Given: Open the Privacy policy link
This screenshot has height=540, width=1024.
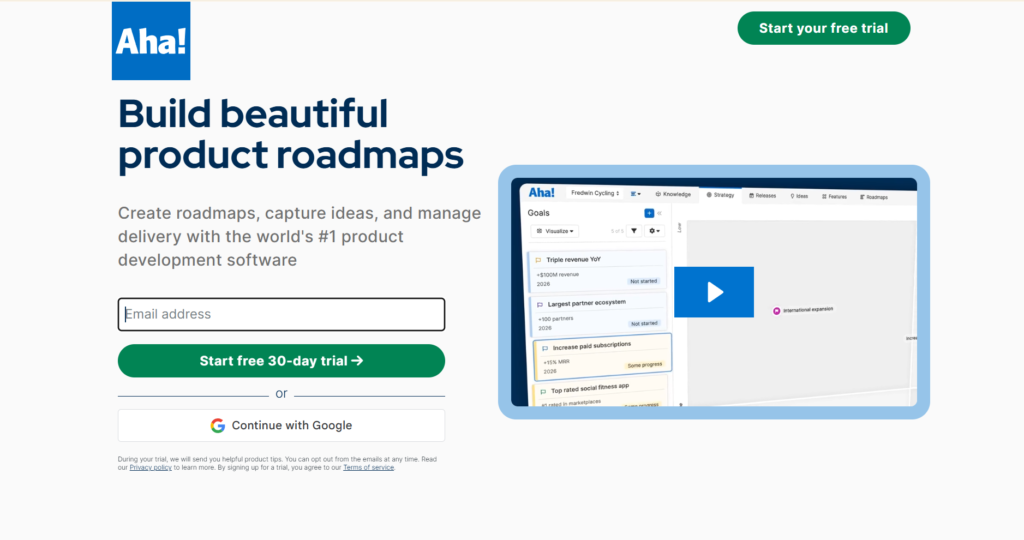Looking at the screenshot, I should click(x=150, y=468).
